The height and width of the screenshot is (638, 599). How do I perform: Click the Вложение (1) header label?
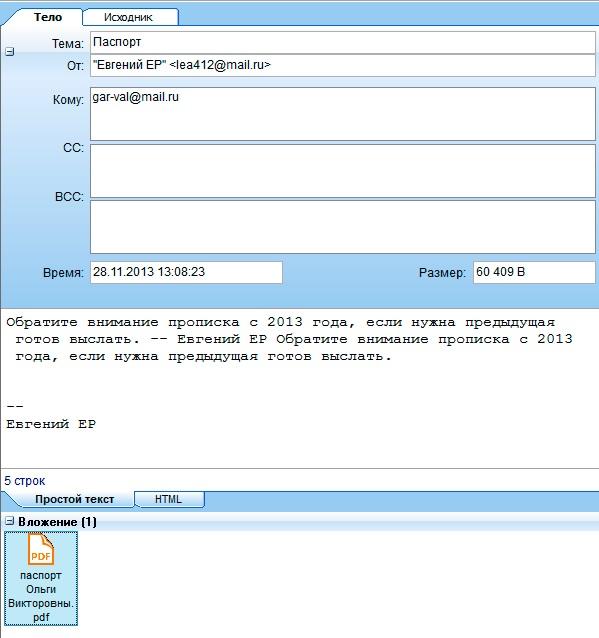click(x=57, y=522)
